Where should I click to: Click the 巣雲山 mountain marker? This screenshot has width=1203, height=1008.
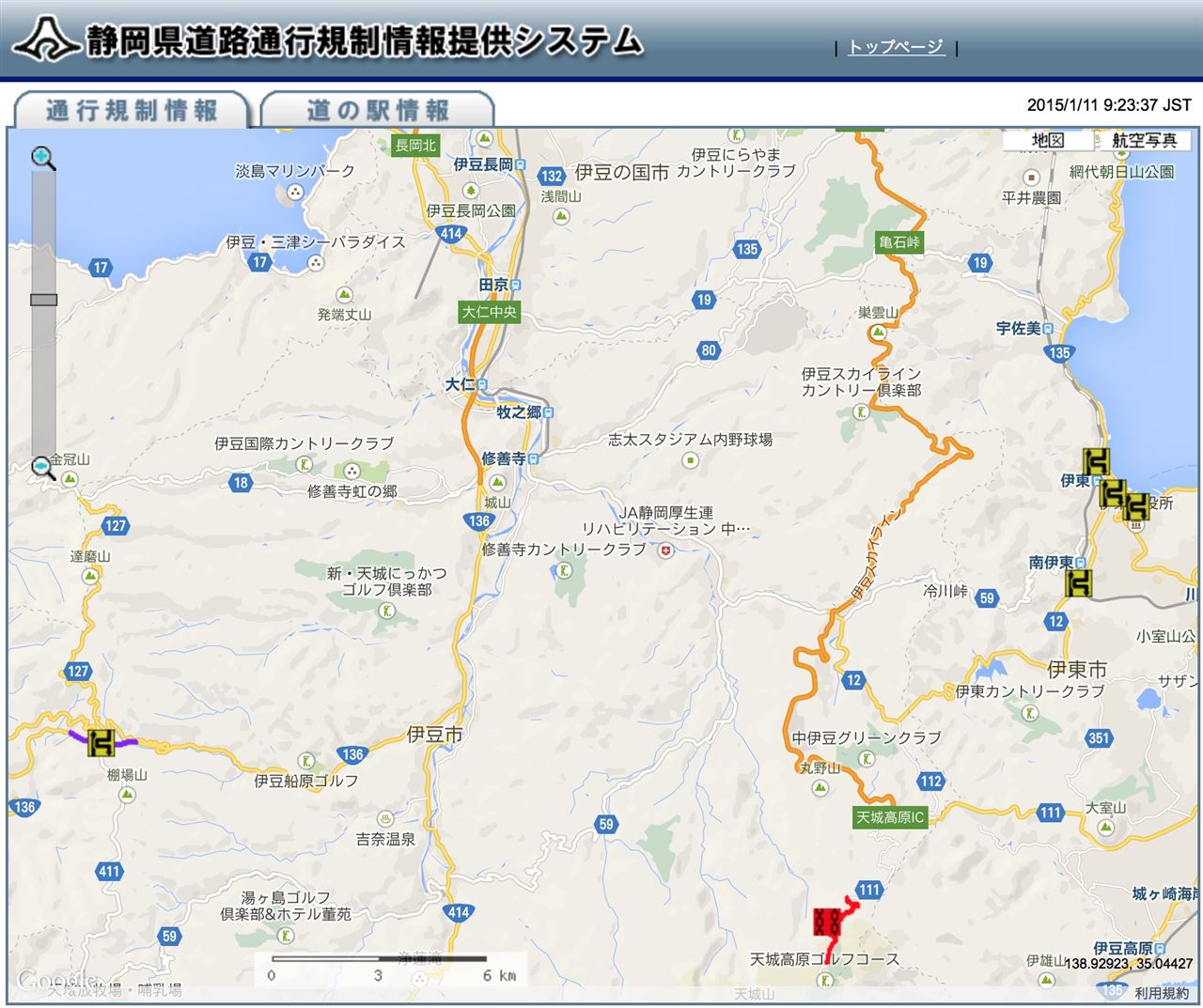click(879, 333)
